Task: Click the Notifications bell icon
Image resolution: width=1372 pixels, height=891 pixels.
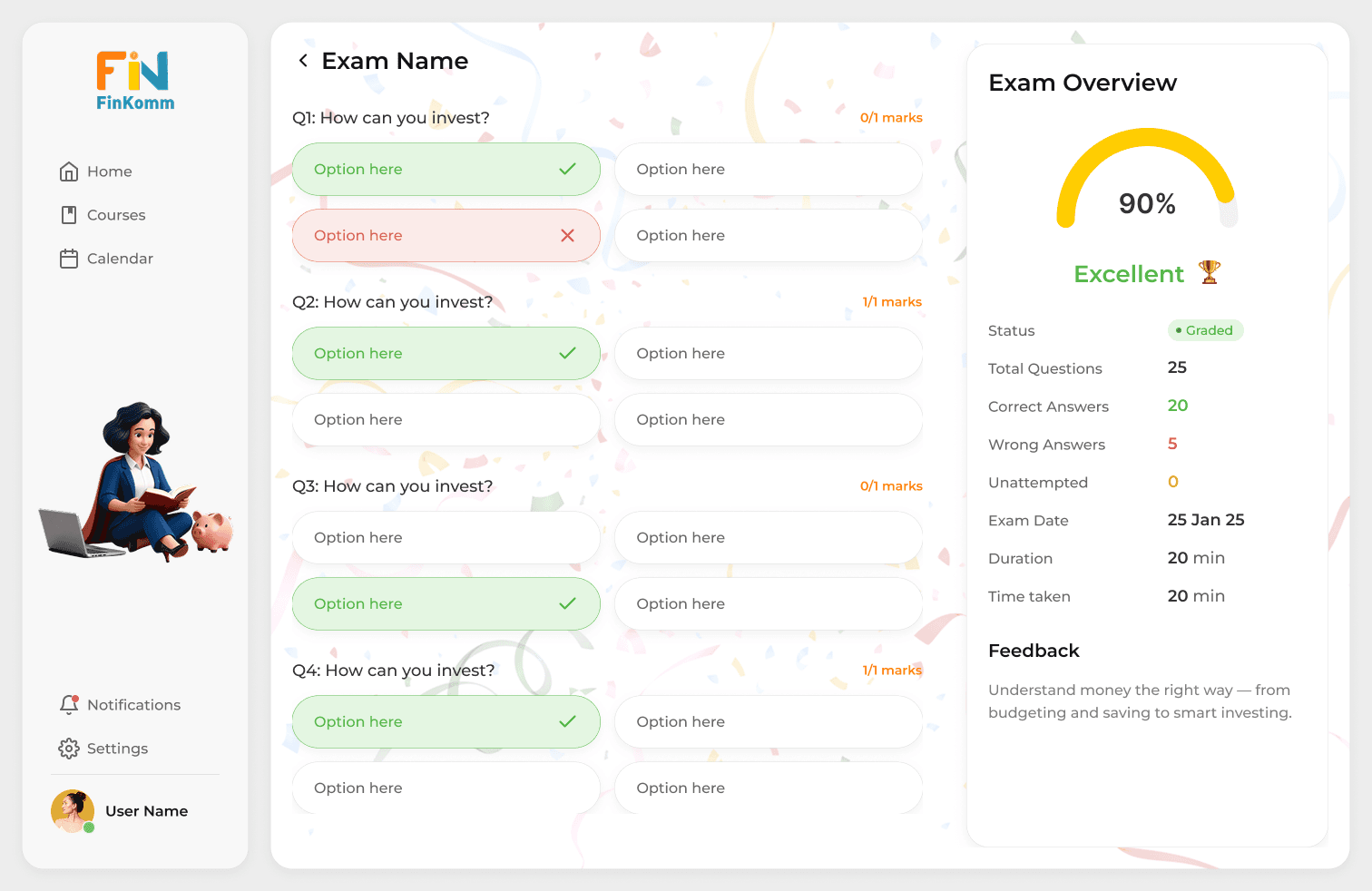Action: (69, 705)
